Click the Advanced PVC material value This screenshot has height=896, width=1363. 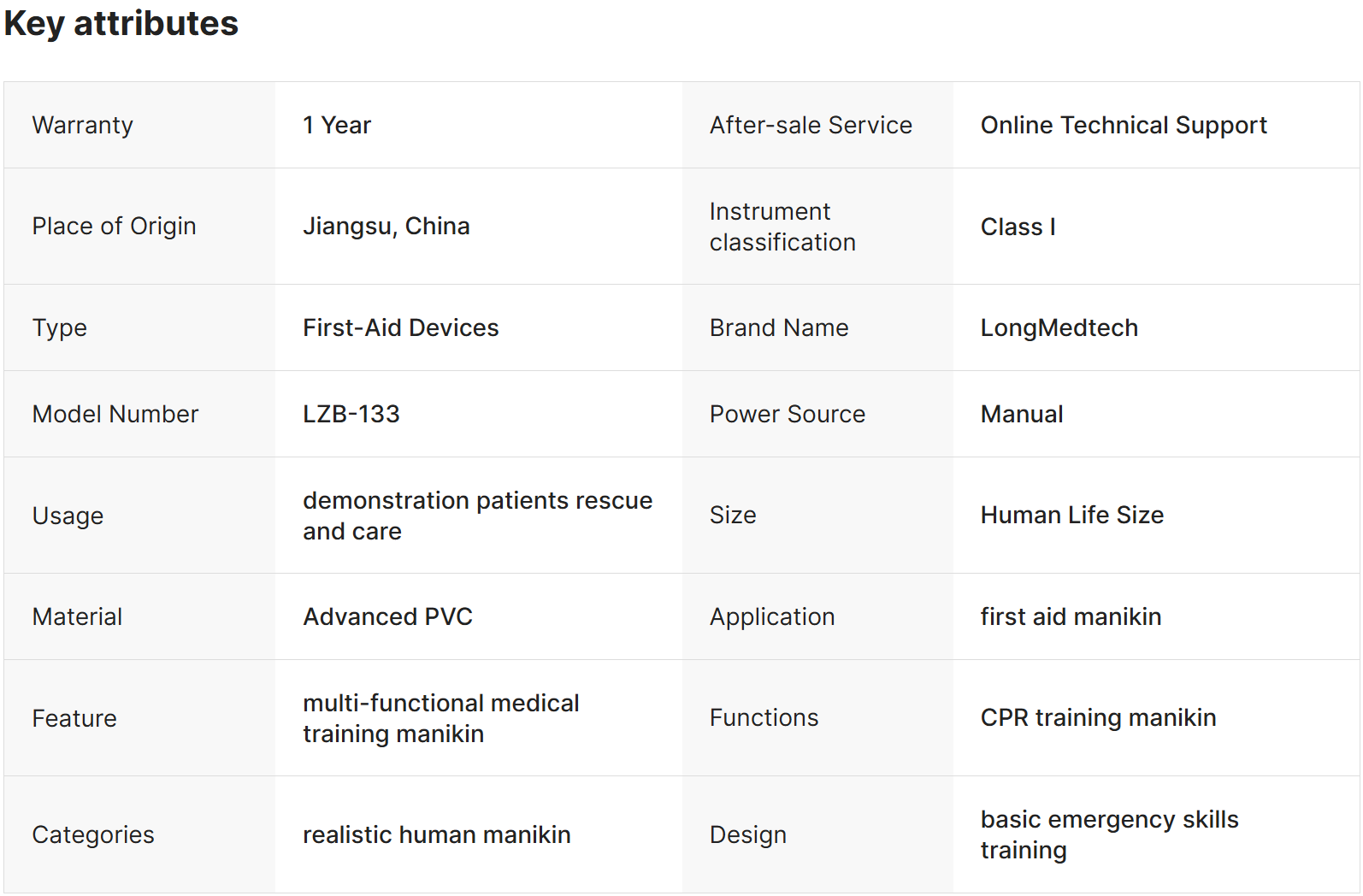[387, 617]
